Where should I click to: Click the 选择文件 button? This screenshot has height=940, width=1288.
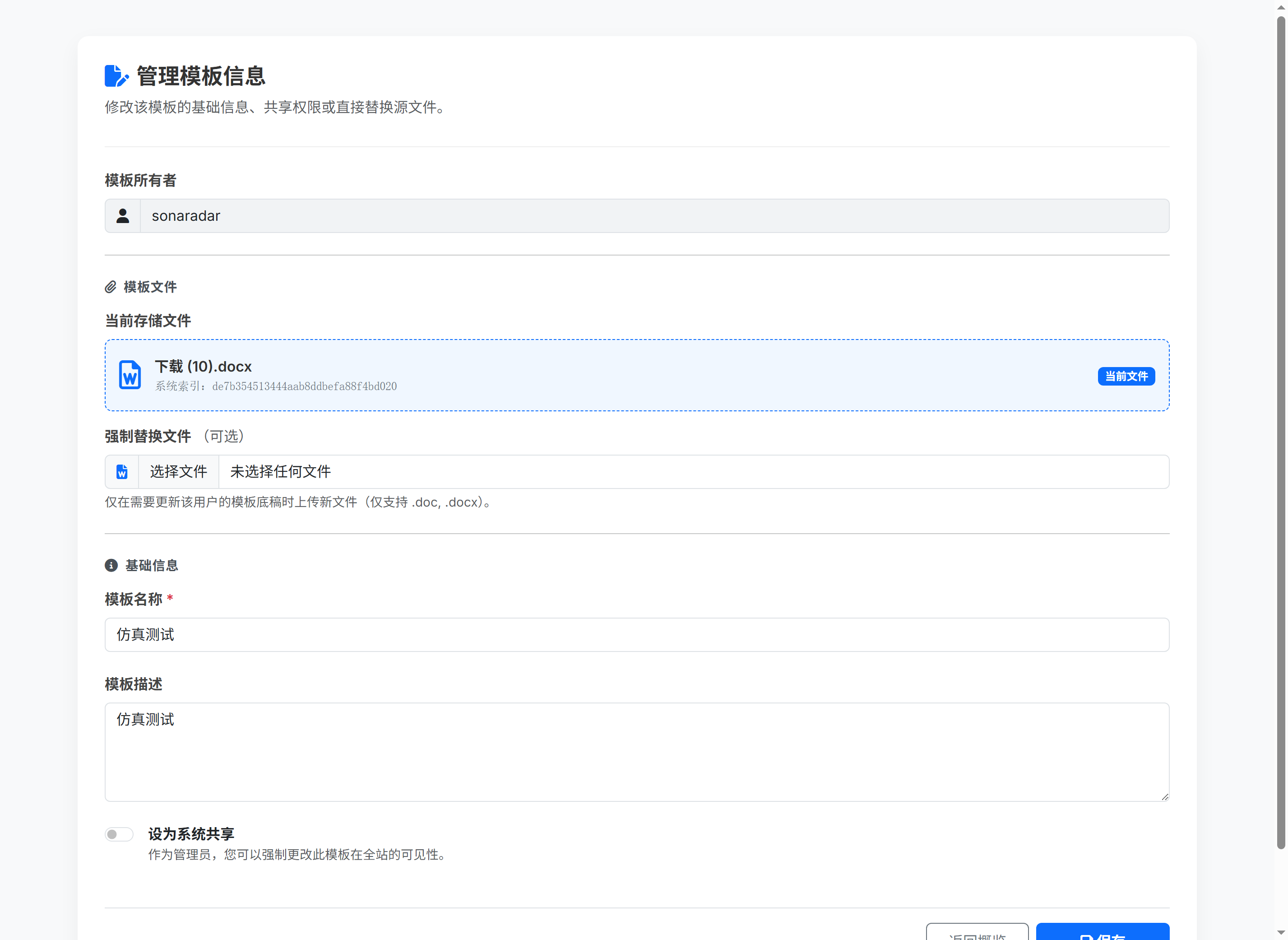(178, 472)
